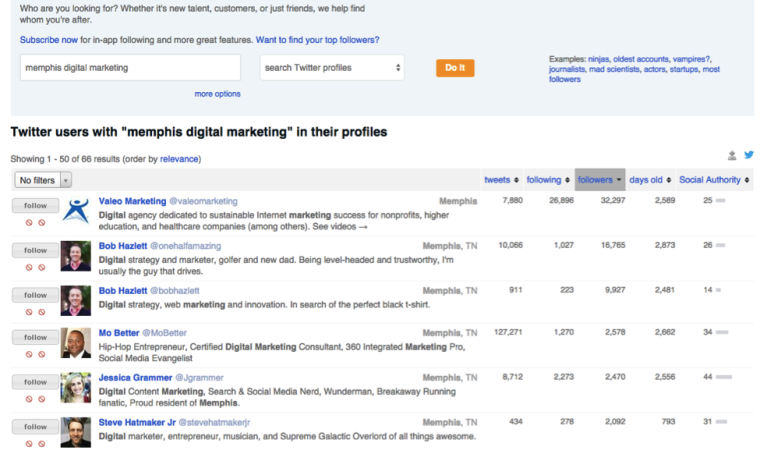
Task: Open the @valeomarketing handle link
Action: click(203, 201)
